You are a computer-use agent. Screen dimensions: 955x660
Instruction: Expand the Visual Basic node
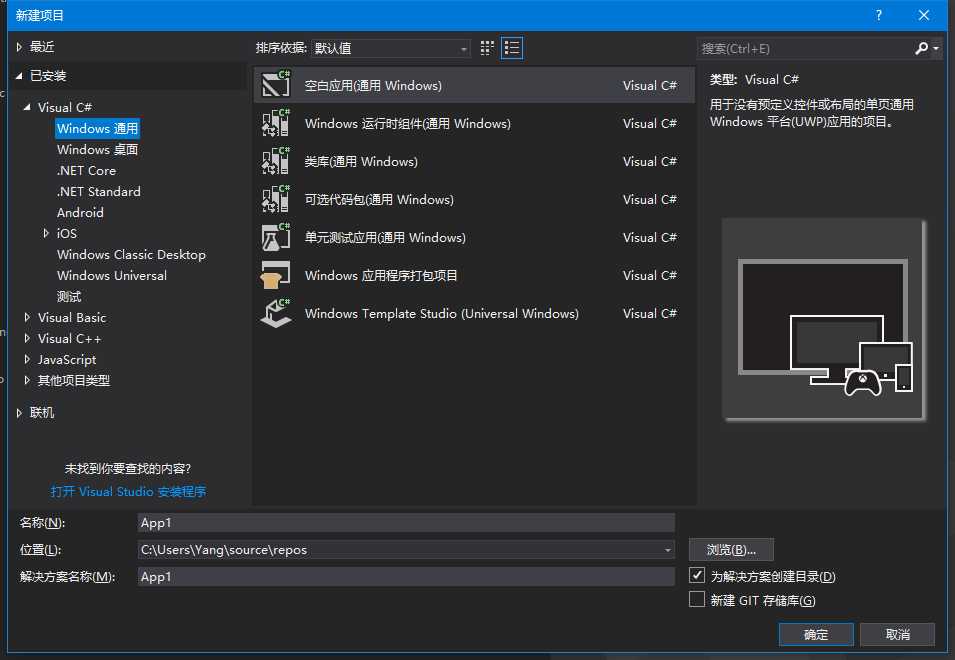pyautogui.click(x=27, y=317)
